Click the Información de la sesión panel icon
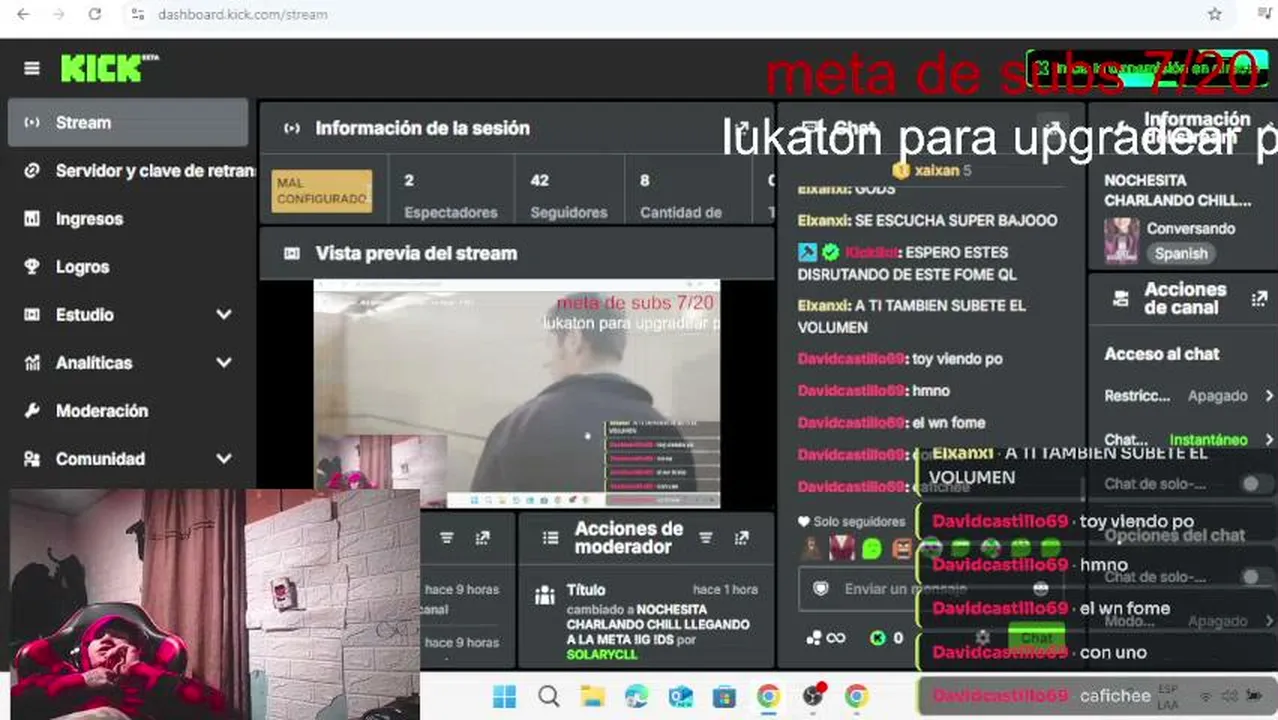 click(292, 128)
